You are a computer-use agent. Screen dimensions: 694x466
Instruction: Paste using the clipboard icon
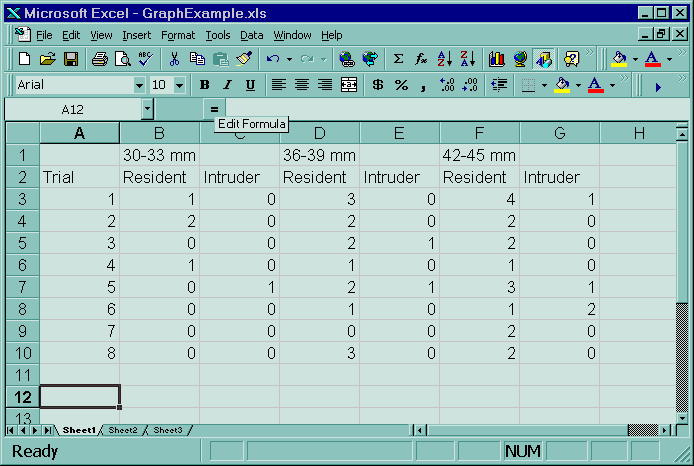pyautogui.click(x=220, y=58)
